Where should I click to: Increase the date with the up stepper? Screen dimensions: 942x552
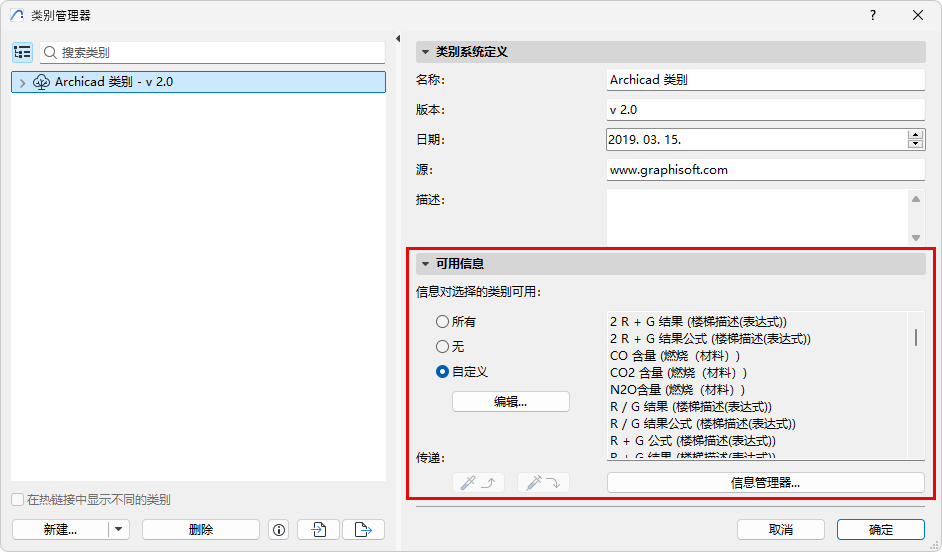[x=916, y=135]
